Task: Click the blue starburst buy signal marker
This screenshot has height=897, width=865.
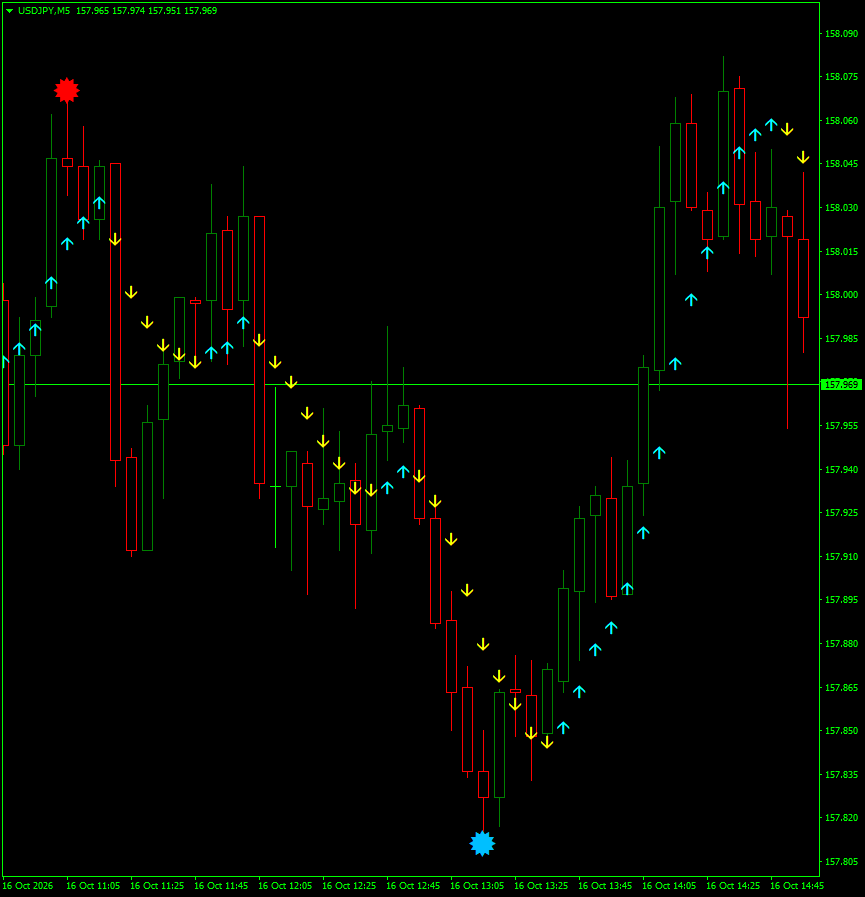Action: [x=482, y=843]
